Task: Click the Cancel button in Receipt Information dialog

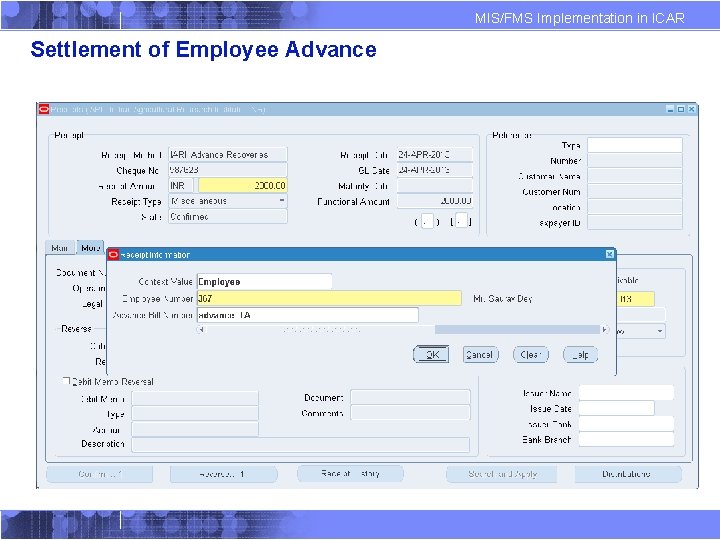Action: pos(480,354)
